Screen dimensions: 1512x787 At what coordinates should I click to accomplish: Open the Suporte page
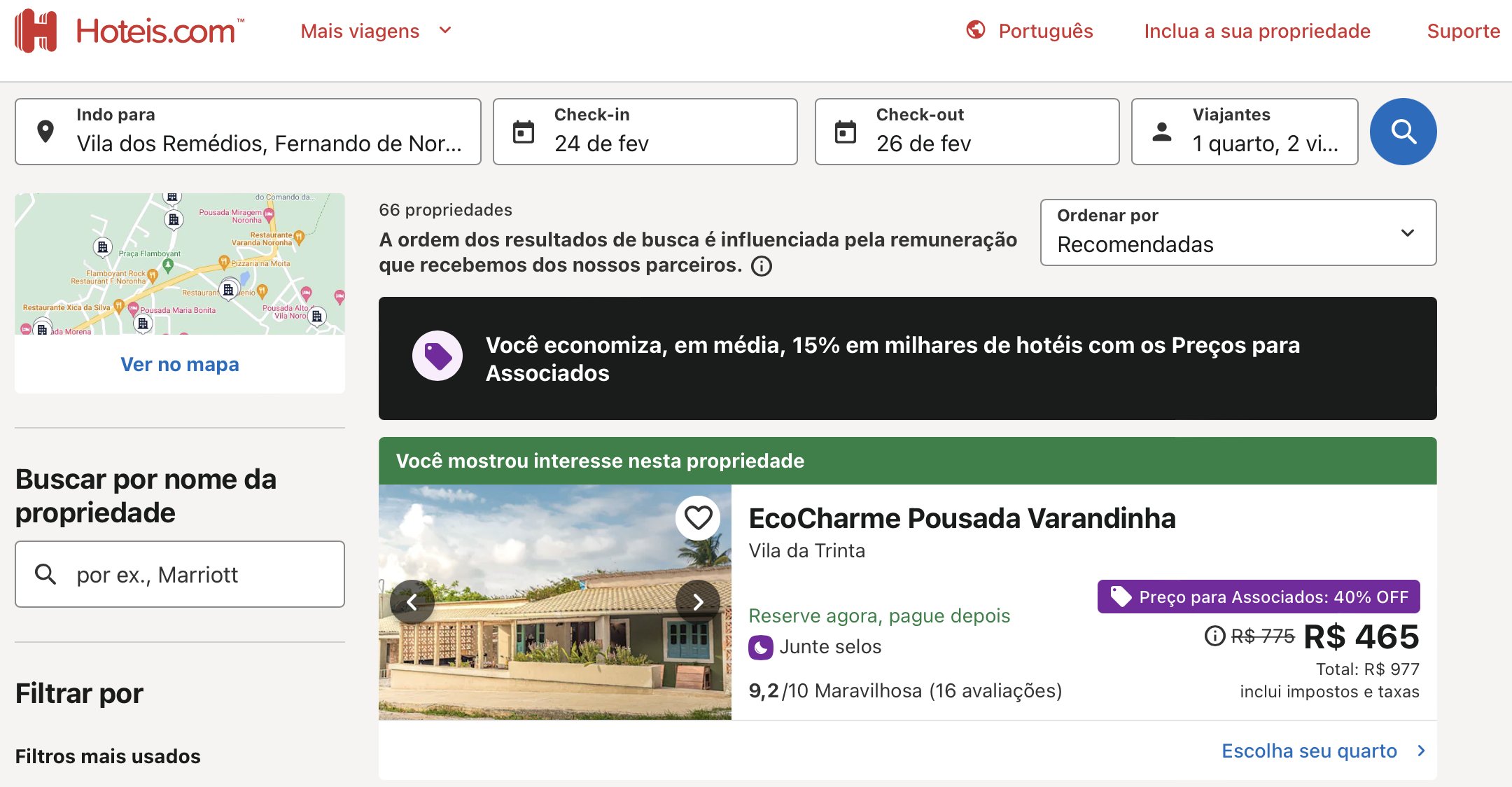[1463, 31]
